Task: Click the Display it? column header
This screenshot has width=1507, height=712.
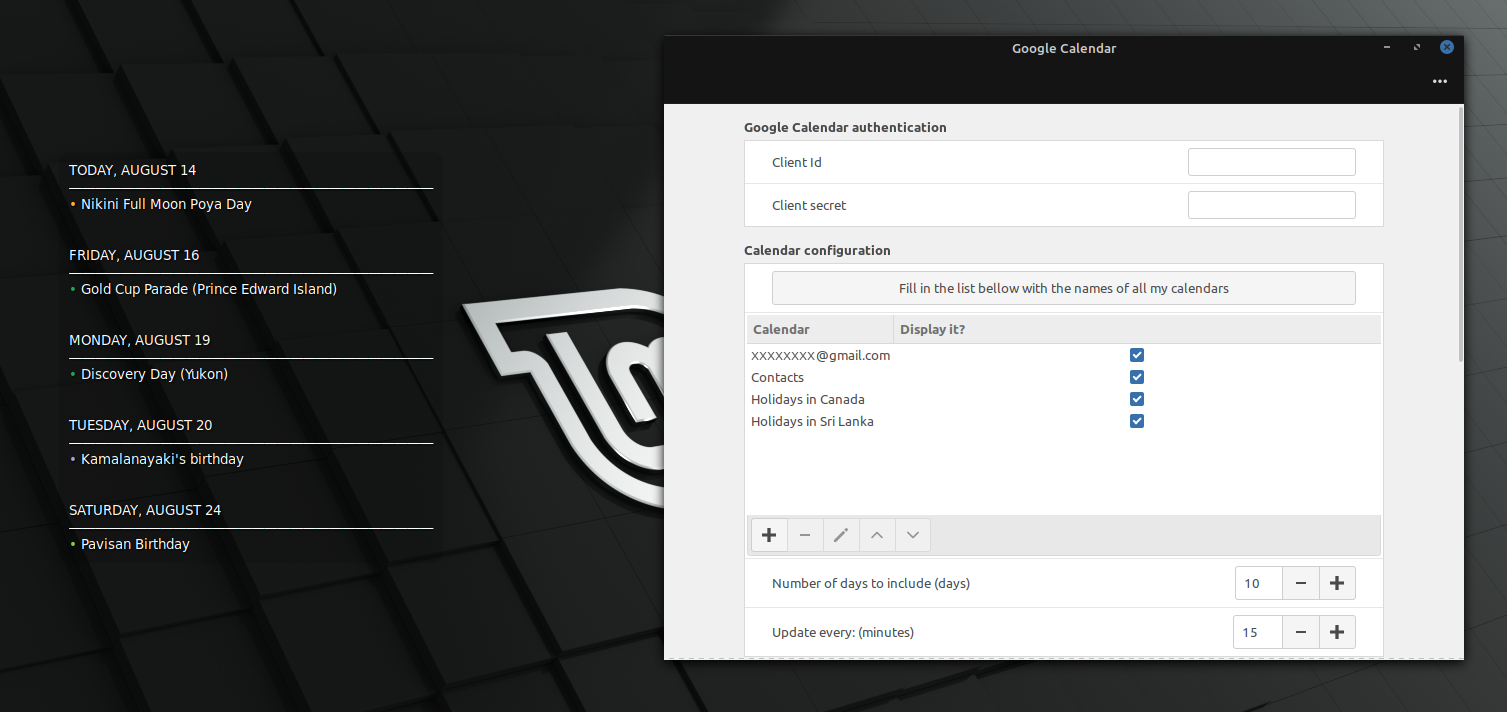Action: tap(1137, 329)
